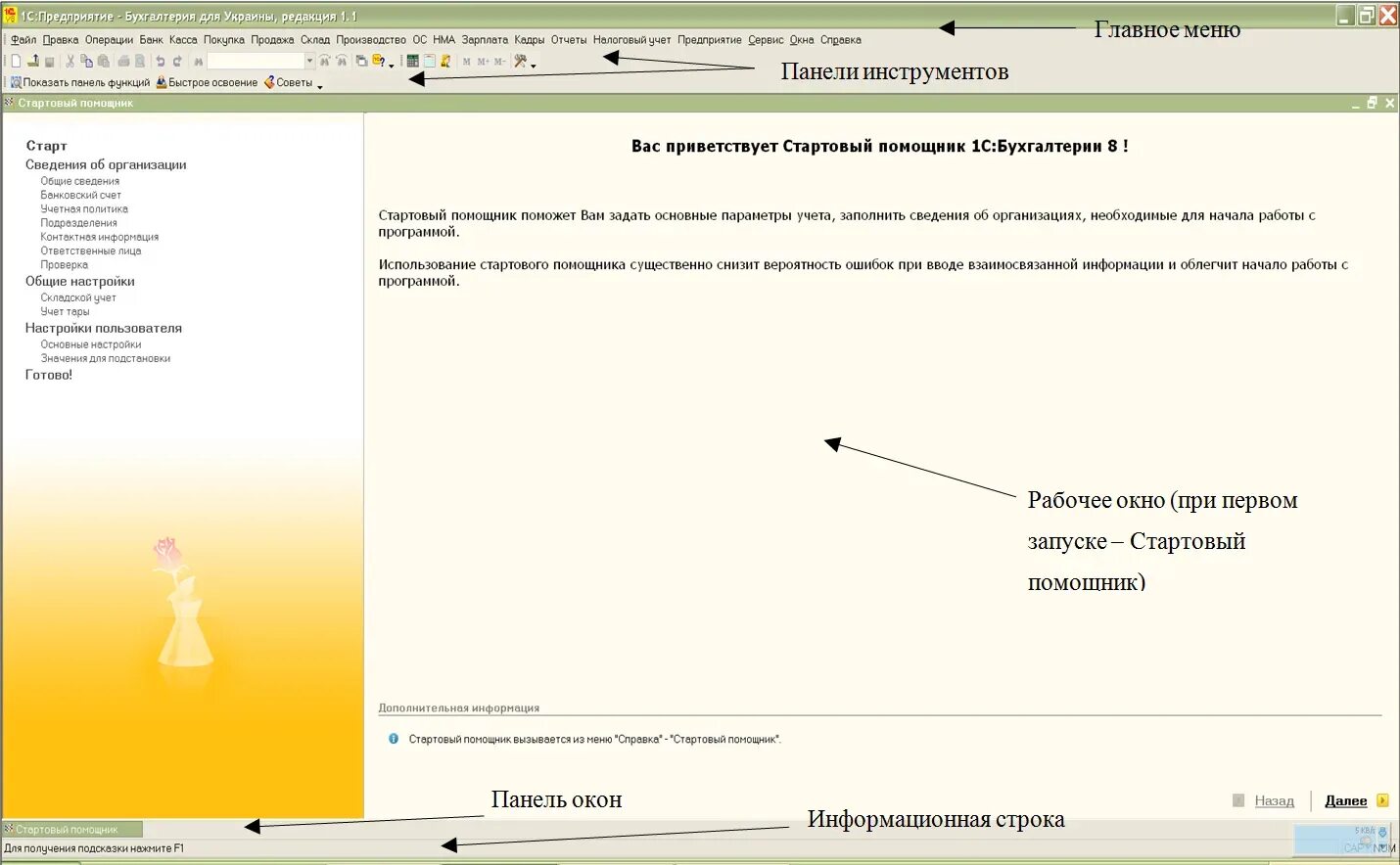Click the tools hammer-and-wrench icon
Screen dimensions: 1400x865
pos(521,61)
